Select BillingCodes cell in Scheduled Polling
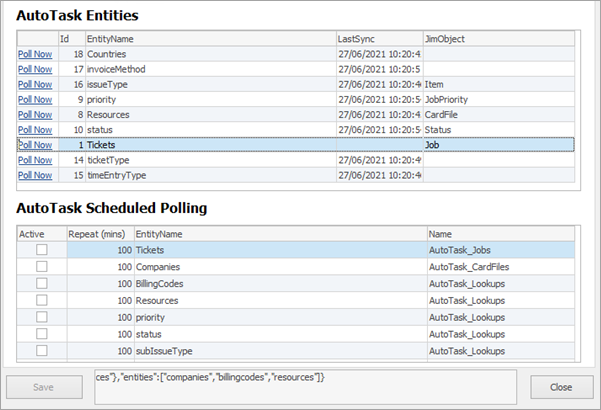The width and height of the screenshot is (601, 410). tap(281, 284)
